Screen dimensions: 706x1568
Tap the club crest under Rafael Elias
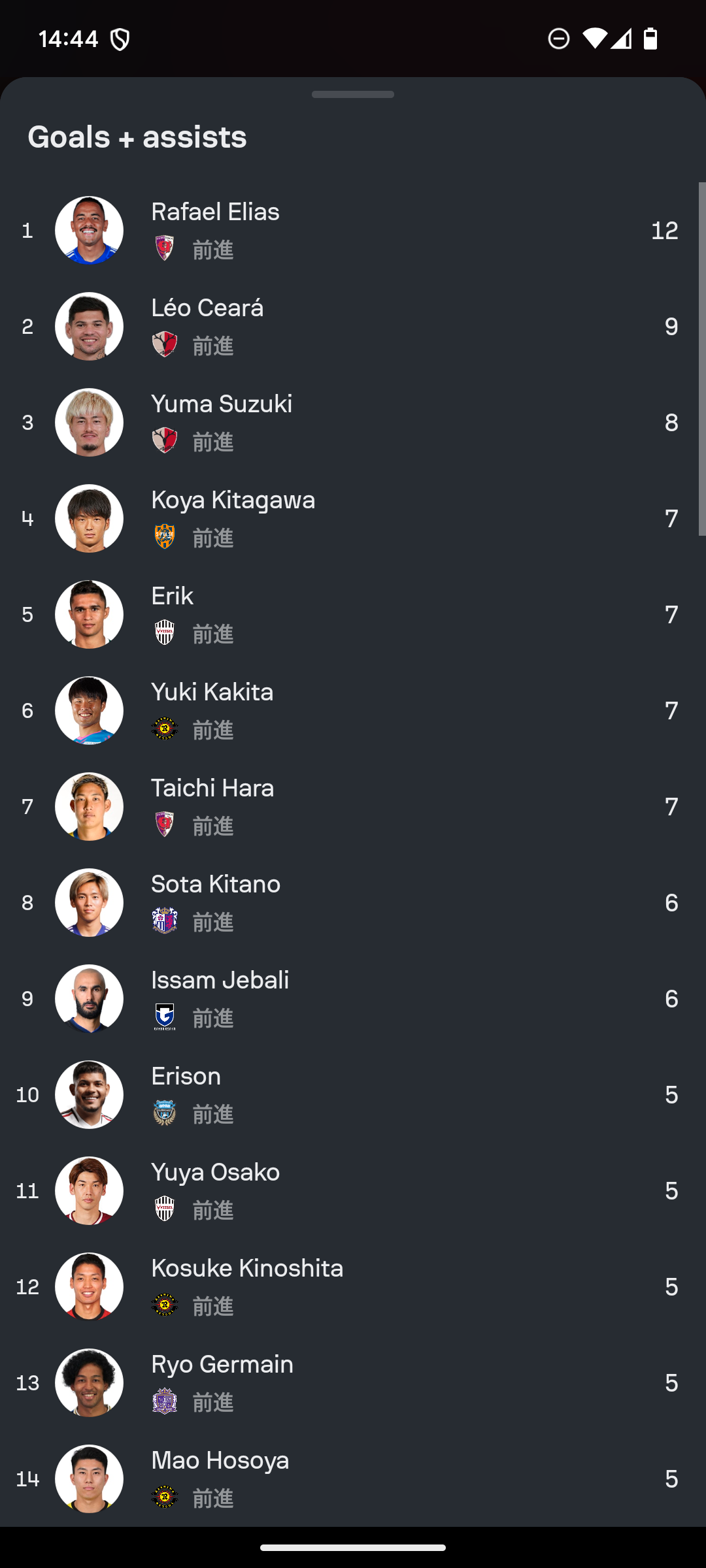pos(165,248)
